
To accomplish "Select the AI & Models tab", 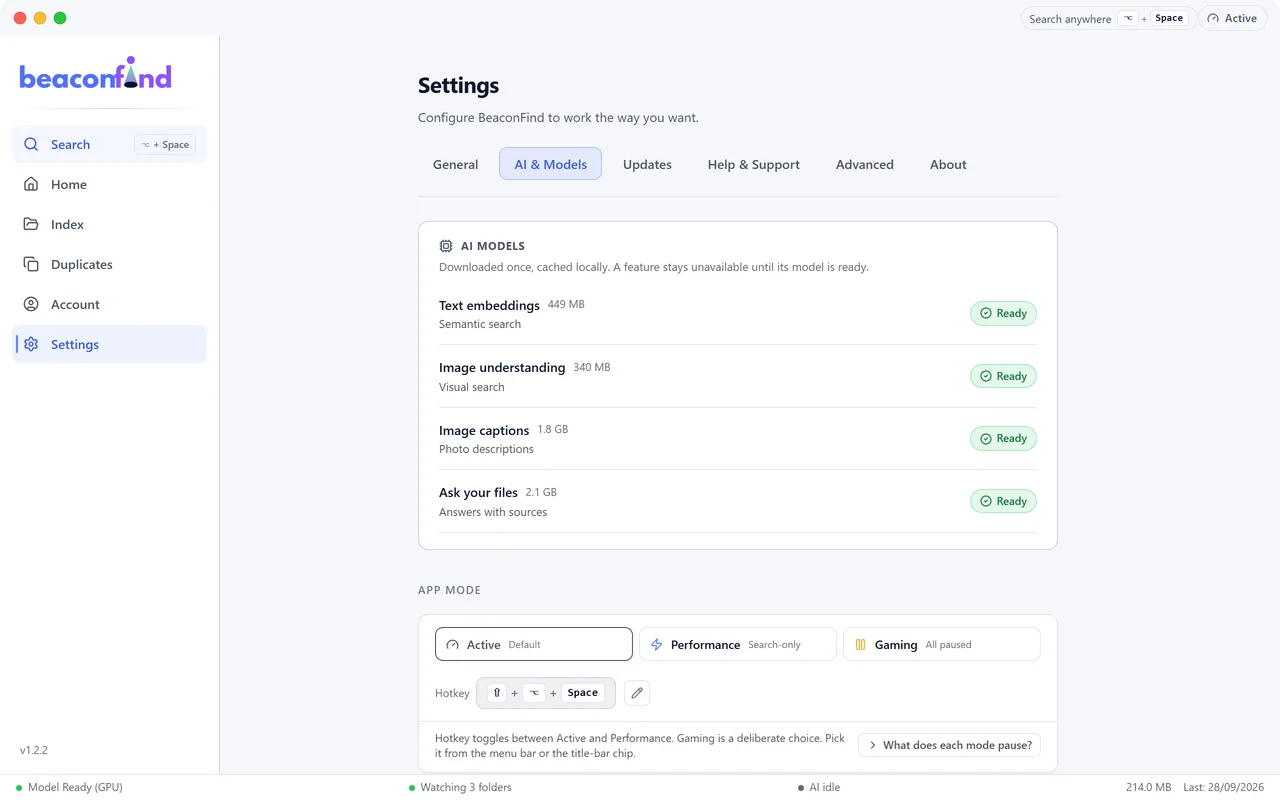I will click(550, 164).
